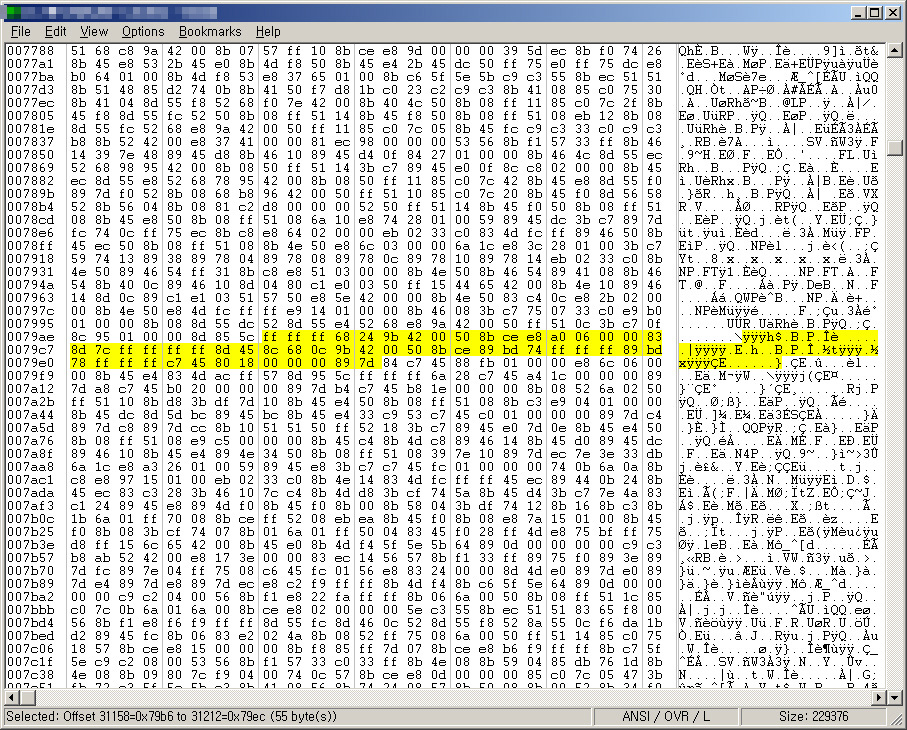Click horizontal scrollbar left arrow

[x=11, y=697]
